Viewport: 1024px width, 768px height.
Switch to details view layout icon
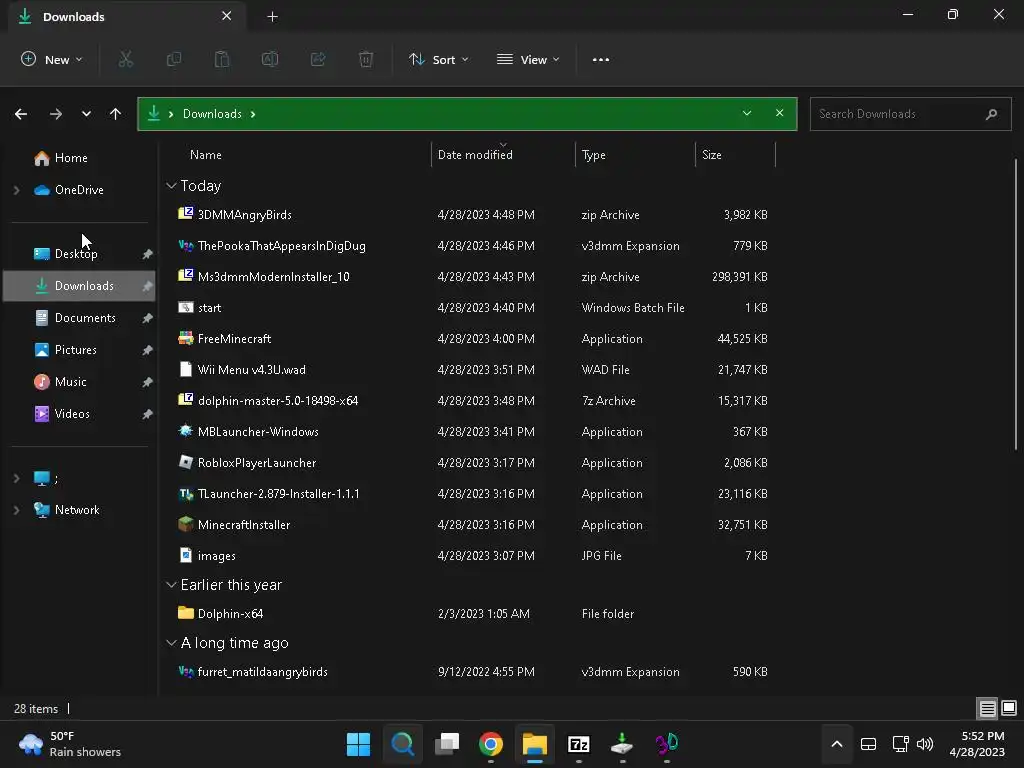tap(987, 708)
